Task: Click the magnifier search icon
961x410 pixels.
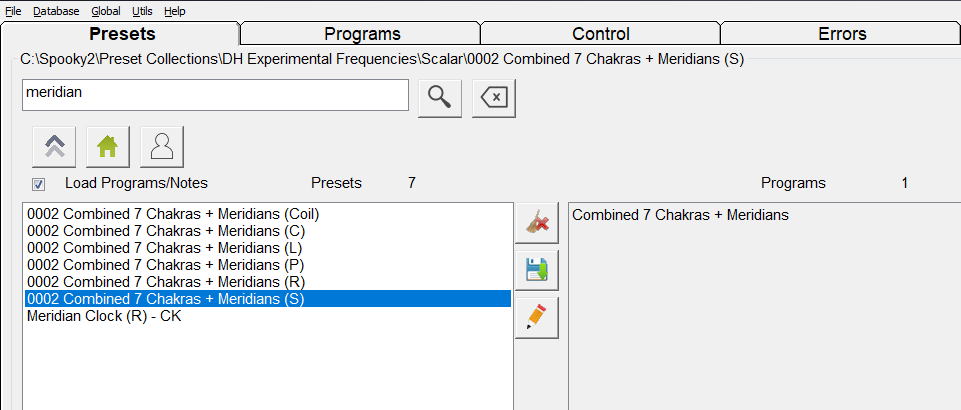Action: [440, 96]
